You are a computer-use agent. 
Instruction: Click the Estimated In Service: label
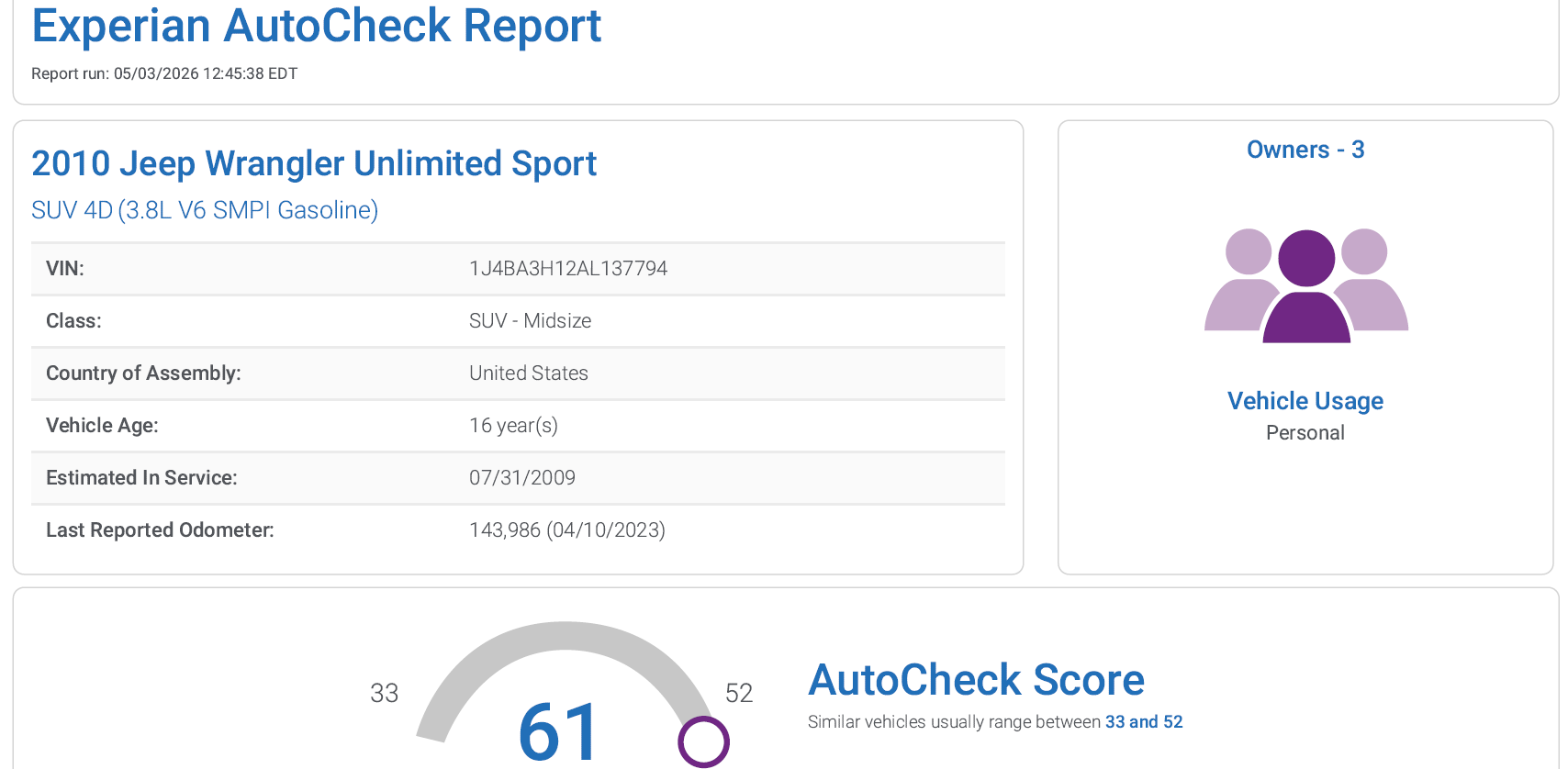[x=141, y=478]
